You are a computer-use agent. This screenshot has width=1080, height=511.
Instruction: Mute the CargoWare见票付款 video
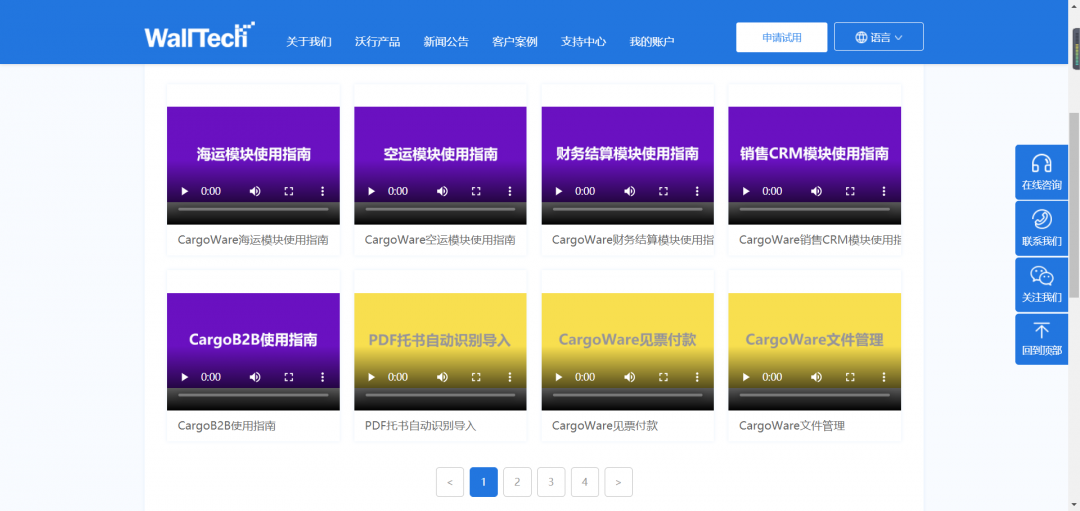[630, 377]
